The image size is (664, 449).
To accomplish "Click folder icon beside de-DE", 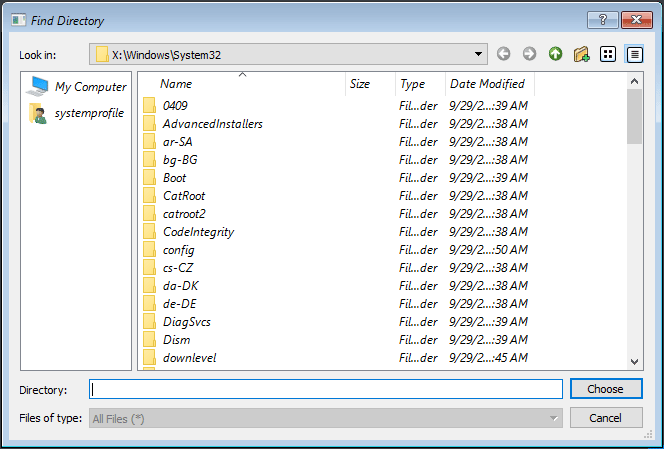I will pyautogui.click(x=149, y=304).
